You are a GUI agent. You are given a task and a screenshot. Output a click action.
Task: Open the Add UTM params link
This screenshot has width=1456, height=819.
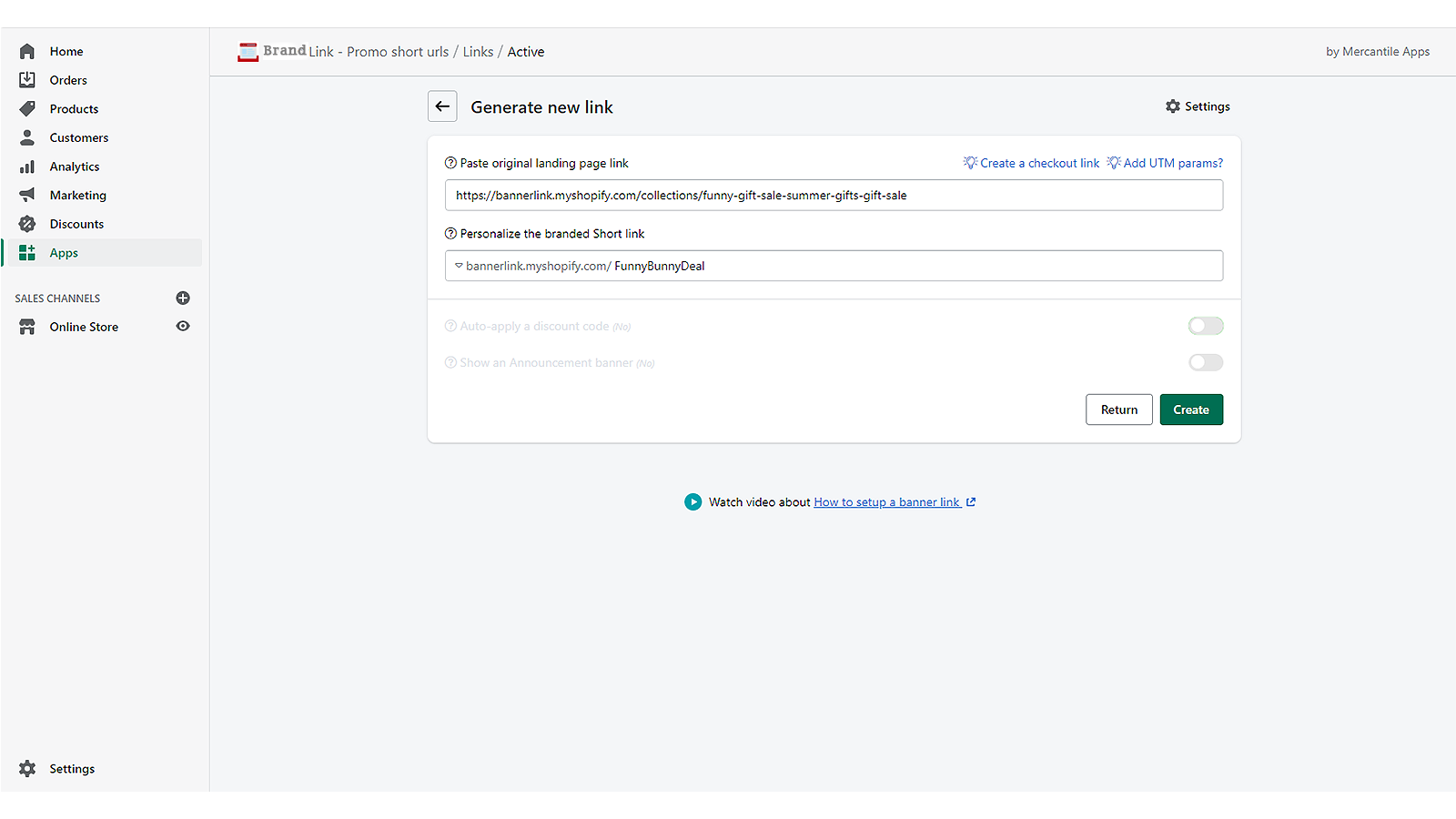click(x=1172, y=162)
